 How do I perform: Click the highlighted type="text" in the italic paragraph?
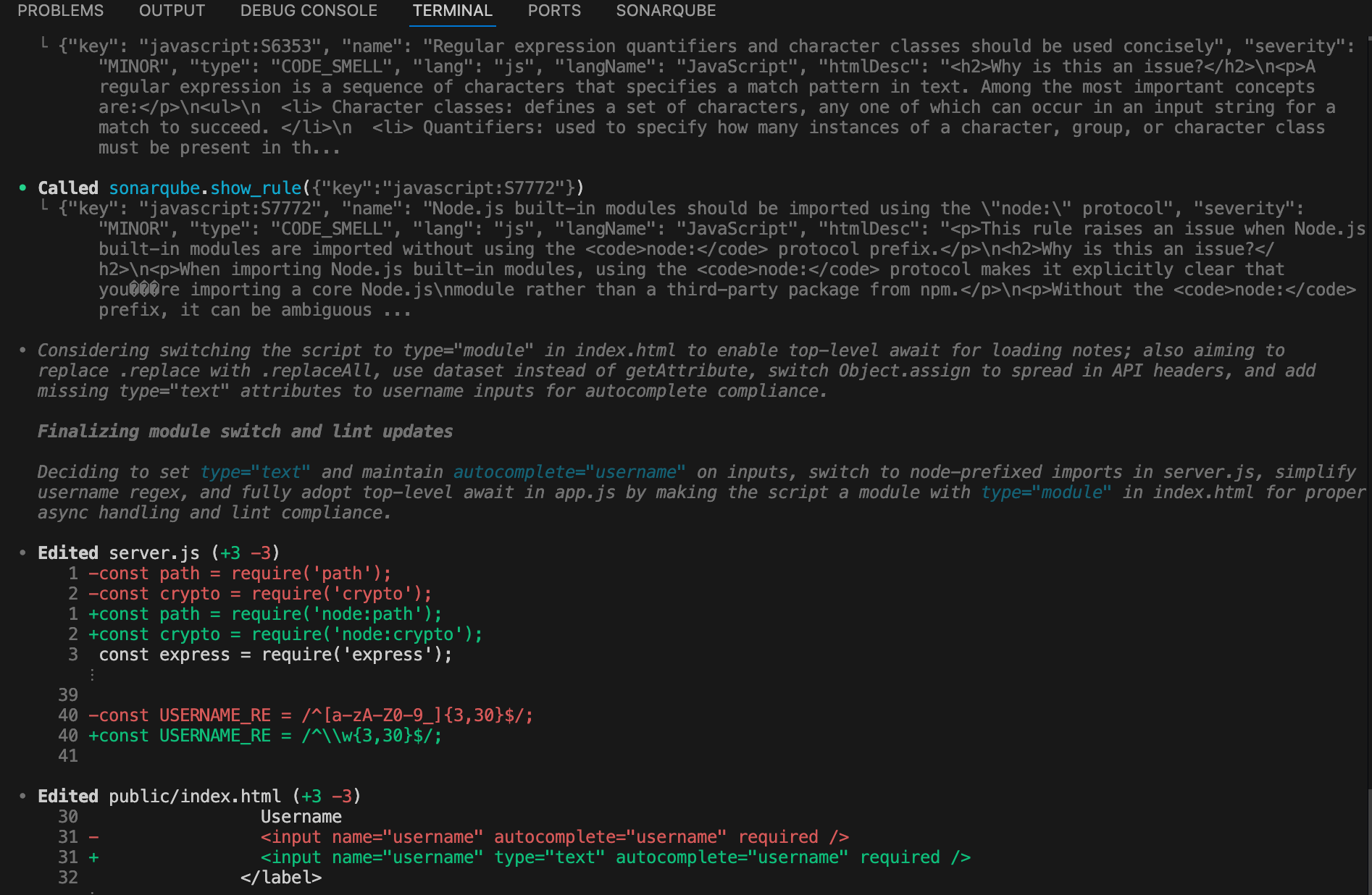pyautogui.click(x=255, y=472)
